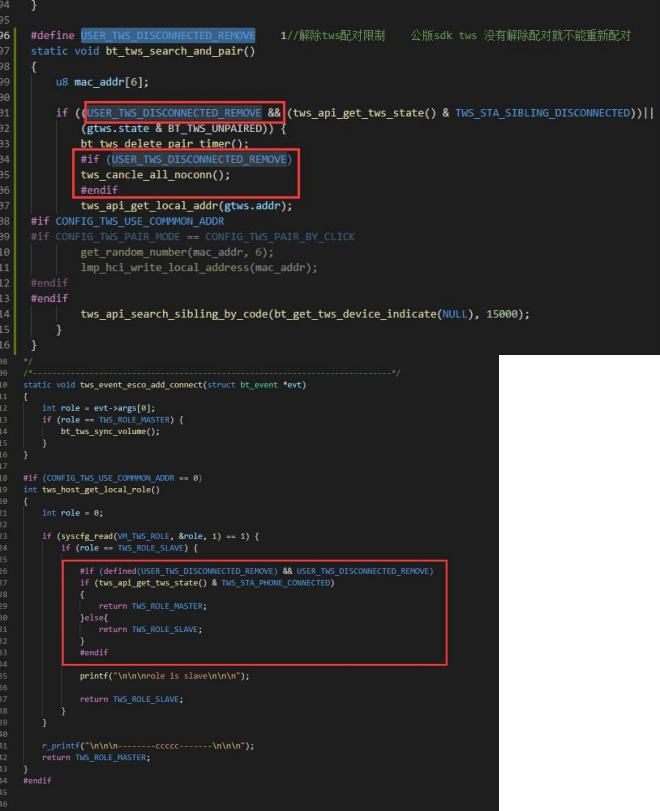Click the '#if CONFIG_TWS_USE_COMMON_ADDR' line without '== 0'

click(127, 221)
